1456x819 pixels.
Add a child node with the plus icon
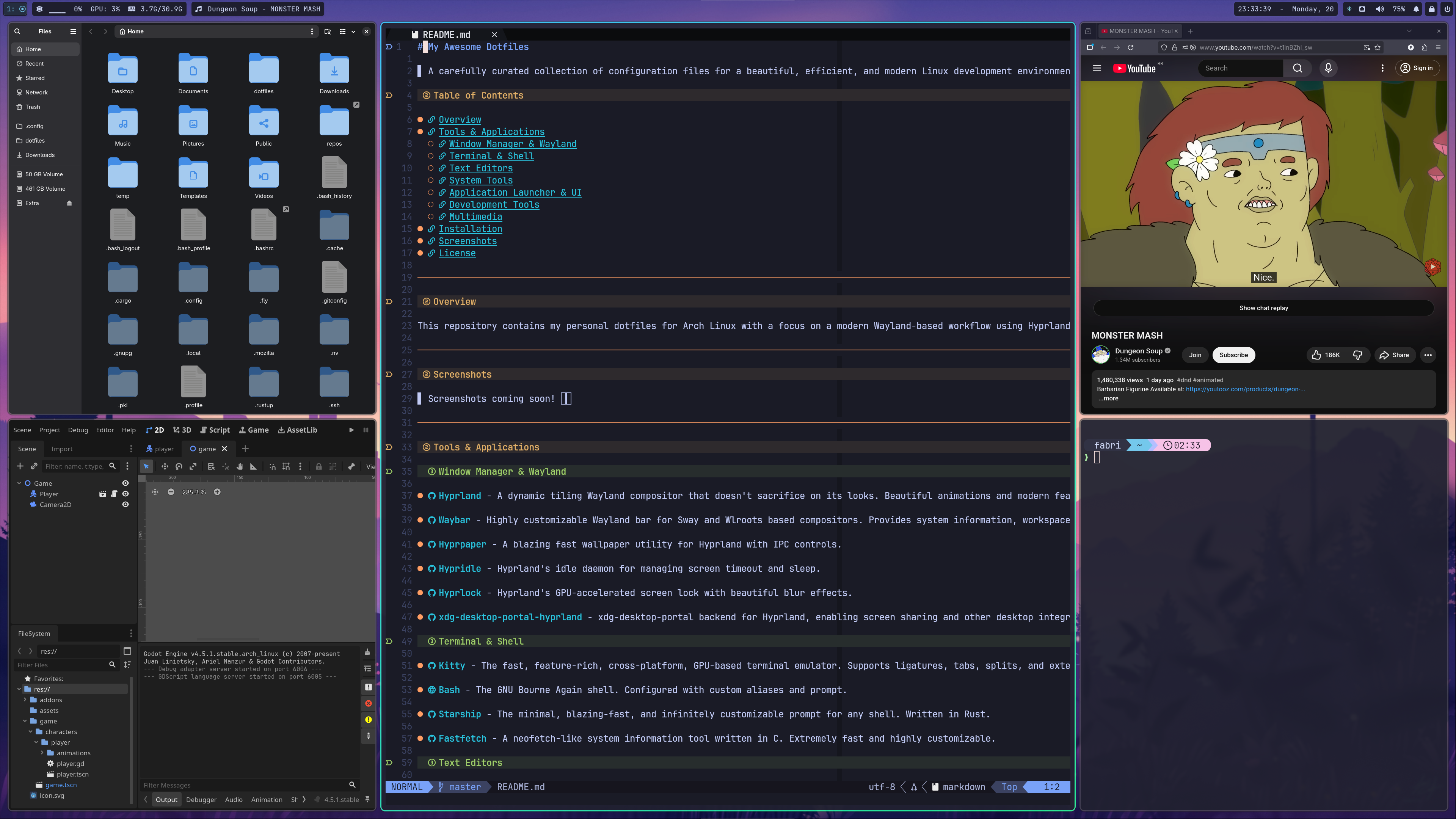coord(20,466)
